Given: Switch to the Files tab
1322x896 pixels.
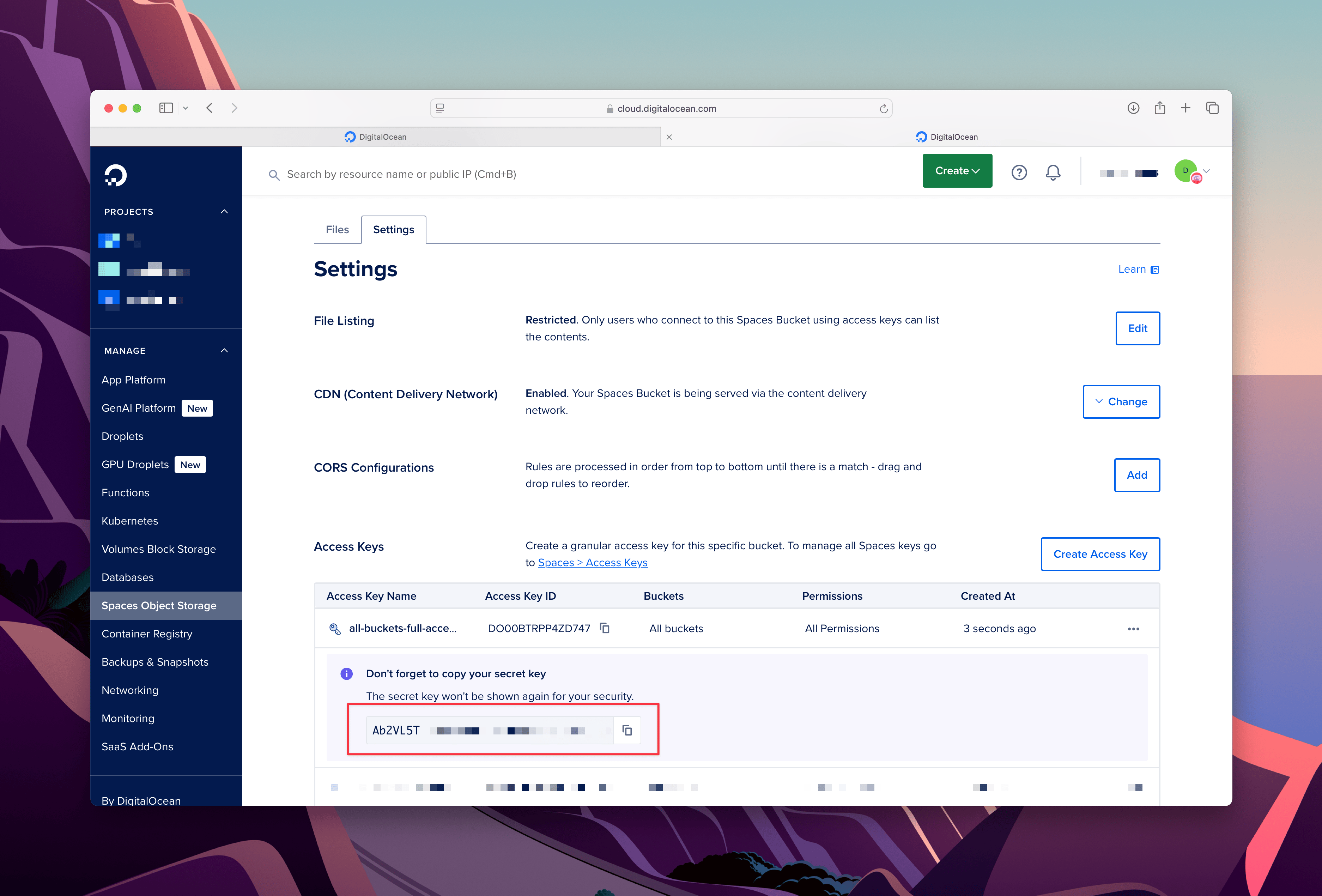Looking at the screenshot, I should (x=337, y=229).
